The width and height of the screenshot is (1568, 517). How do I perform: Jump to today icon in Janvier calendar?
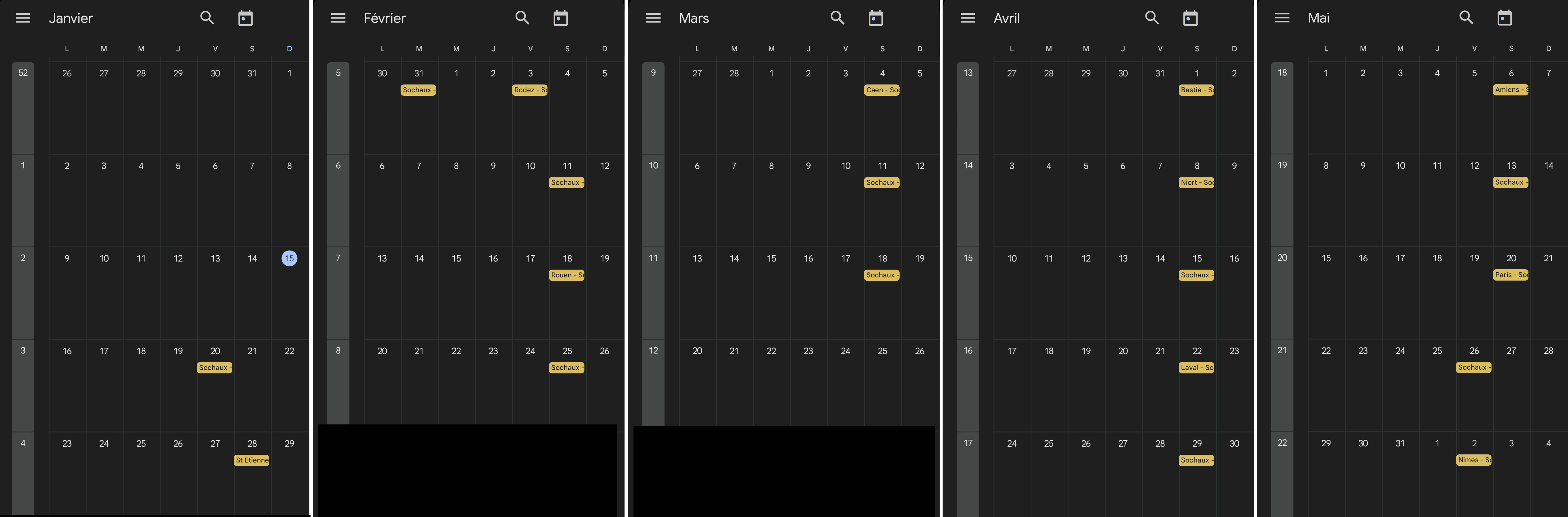pyautogui.click(x=245, y=18)
